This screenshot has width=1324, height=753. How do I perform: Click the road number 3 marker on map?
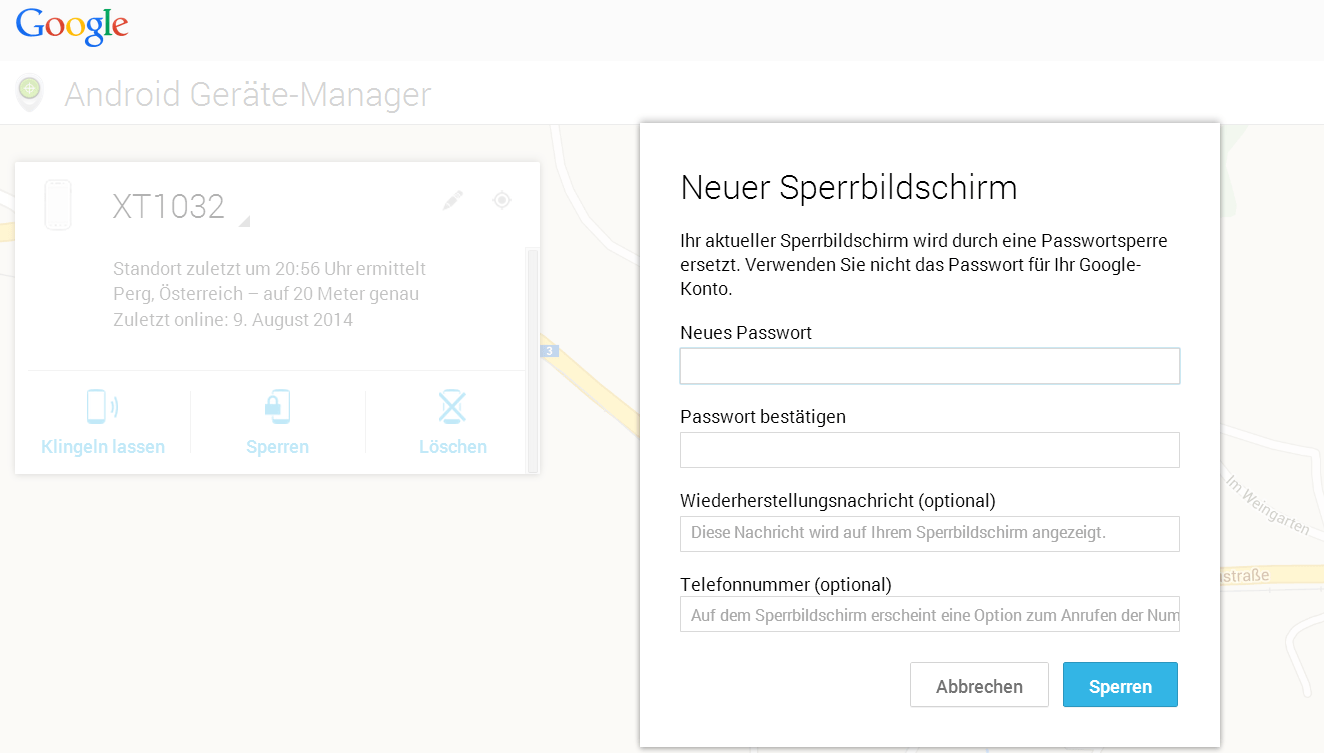tap(549, 351)
